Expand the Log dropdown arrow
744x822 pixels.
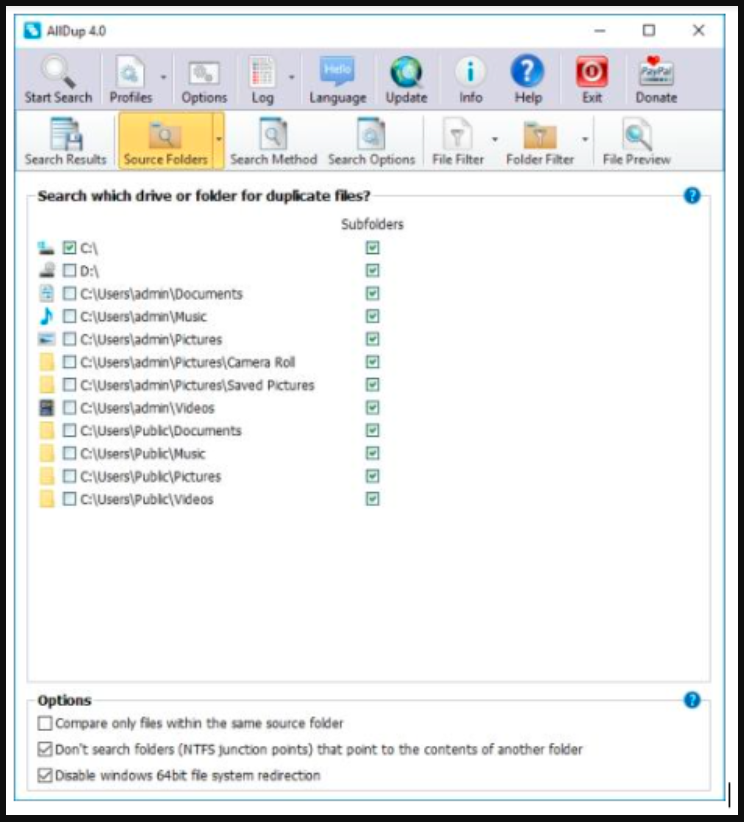tap(292, 77)
